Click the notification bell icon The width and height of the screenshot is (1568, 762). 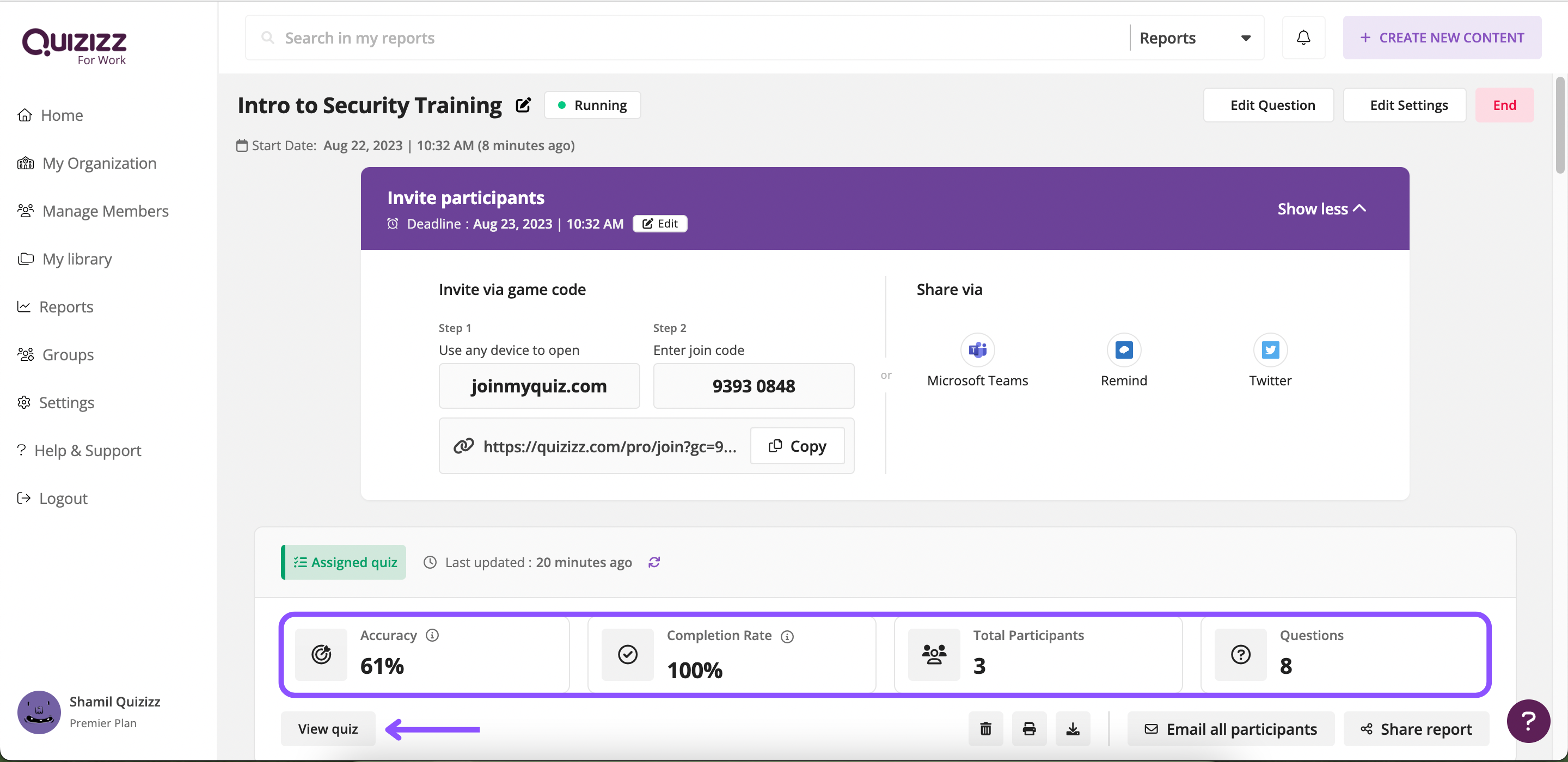[1304, 37]
